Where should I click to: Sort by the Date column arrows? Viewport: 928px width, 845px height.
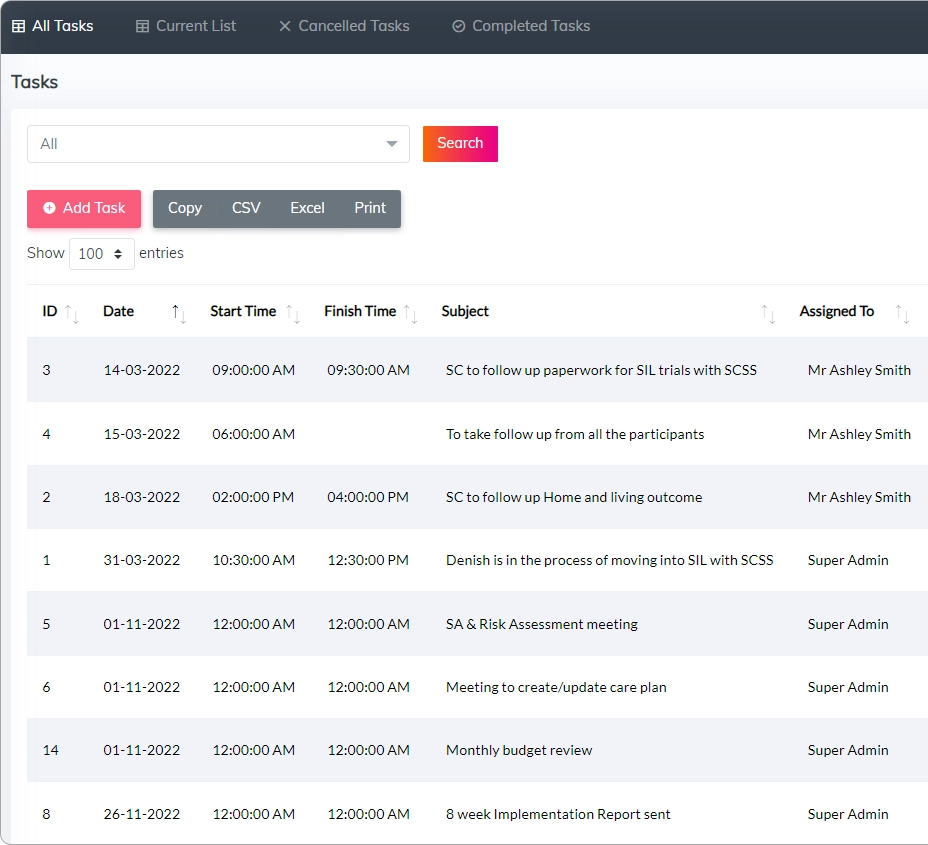coord(179,313)
